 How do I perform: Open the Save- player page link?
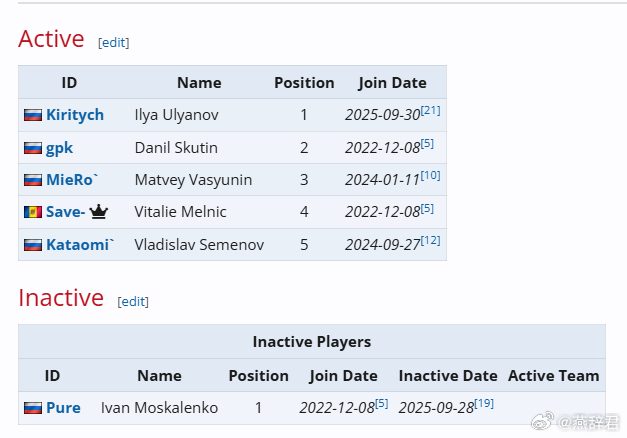[65, 212]
